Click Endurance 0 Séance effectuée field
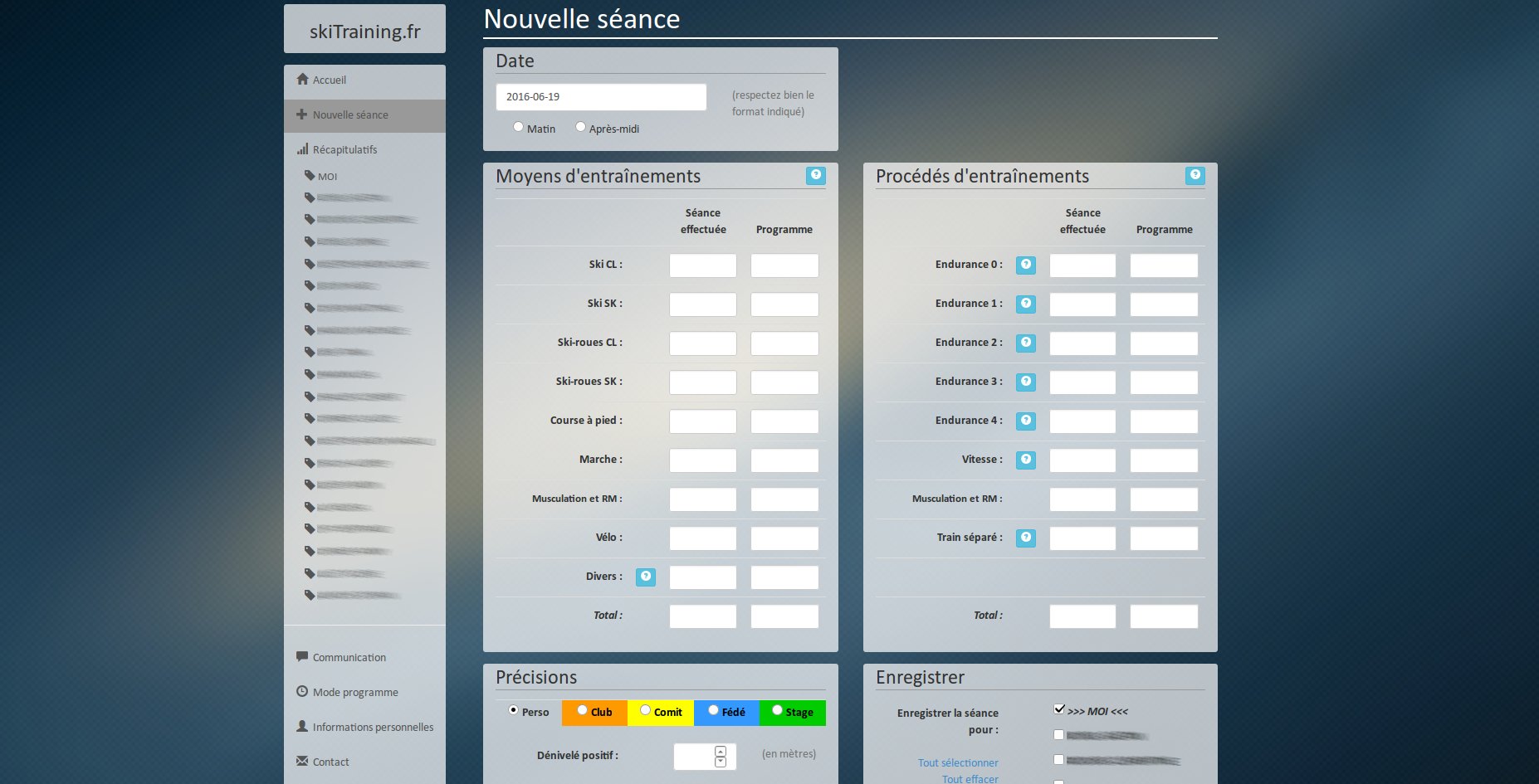This screenshot has width=1539, height=784. pyautogui.click(x=1082, y=265)
